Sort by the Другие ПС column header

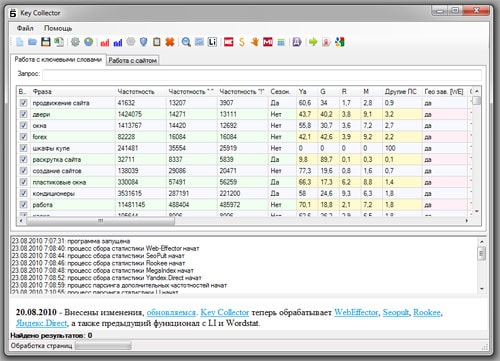402,91
